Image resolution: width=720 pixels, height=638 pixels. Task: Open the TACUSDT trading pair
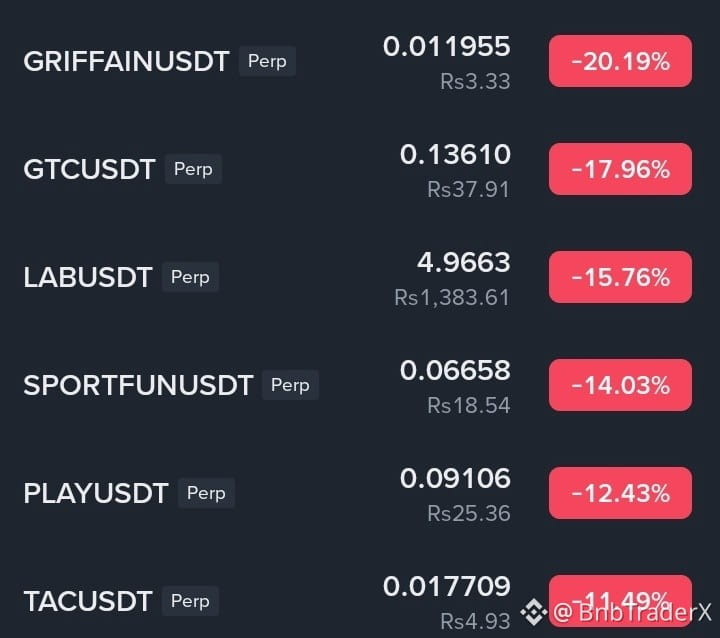pyautogui.click(x=88, y=601)
